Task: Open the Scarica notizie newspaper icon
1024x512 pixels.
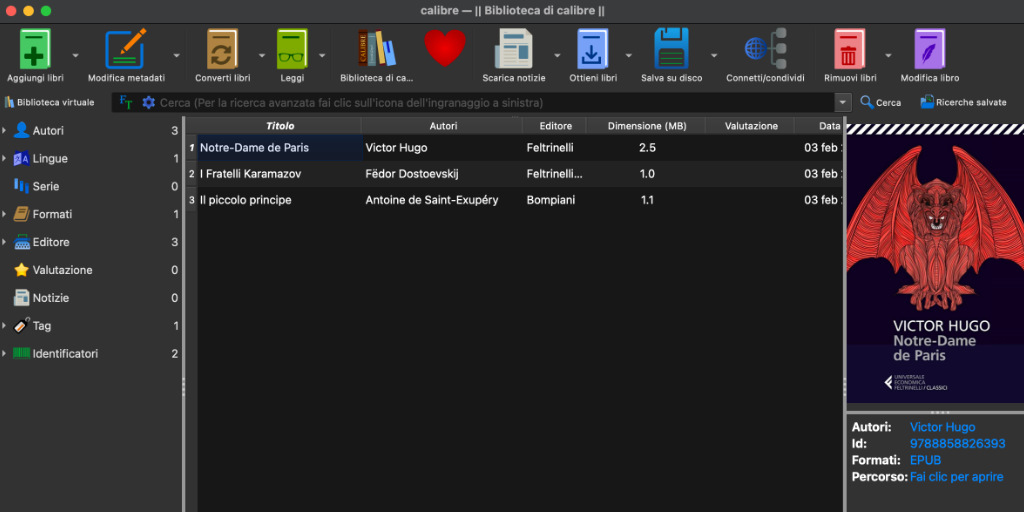Action: [x=513, y=49]
